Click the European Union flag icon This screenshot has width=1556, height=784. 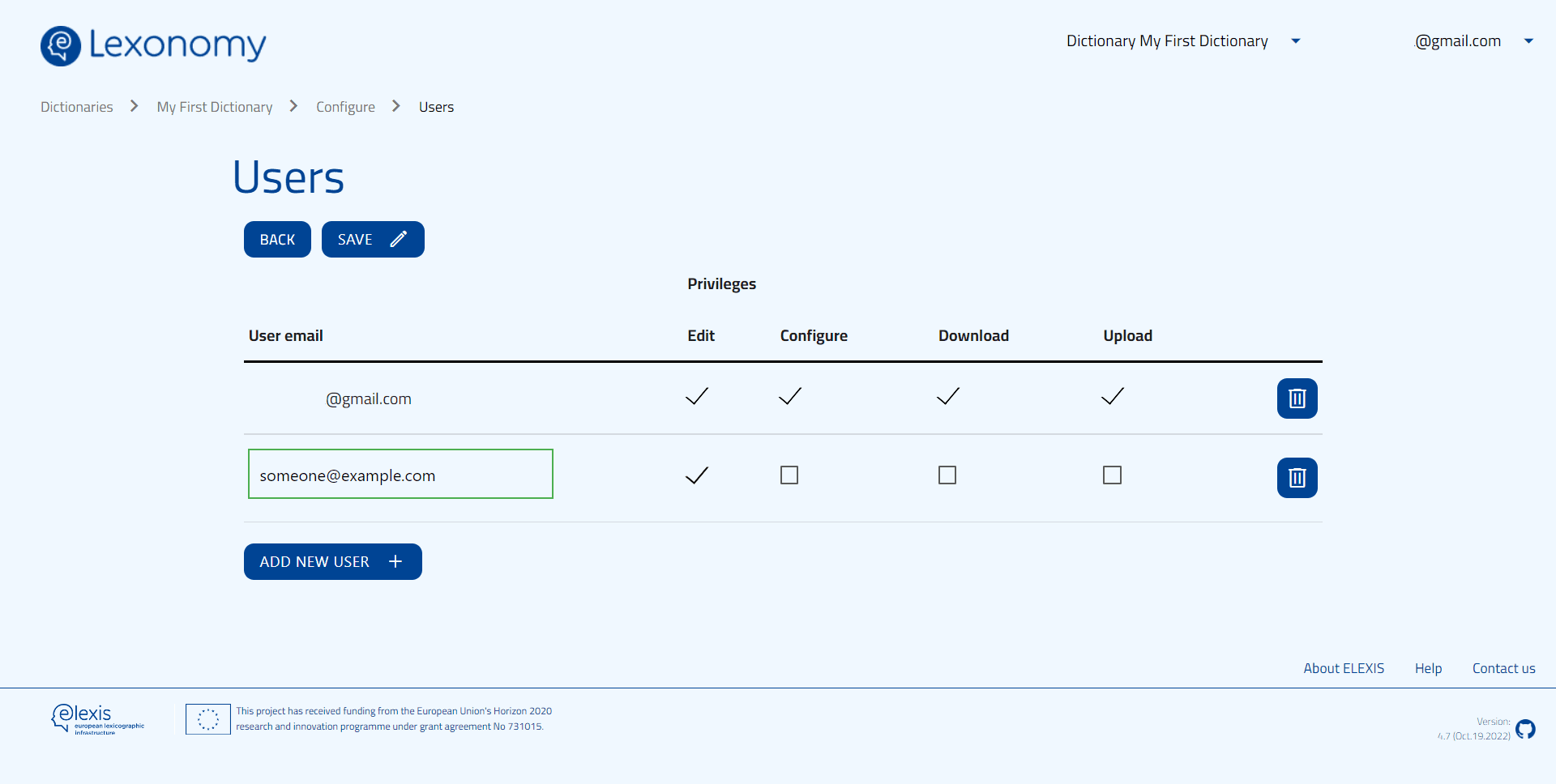tap(207, 718)
